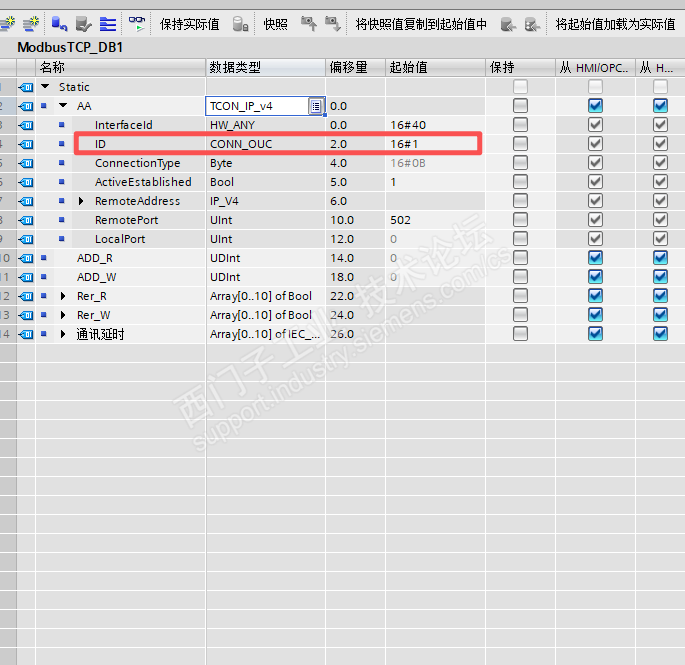Click the 快照 snapshot button

(276, 24)
